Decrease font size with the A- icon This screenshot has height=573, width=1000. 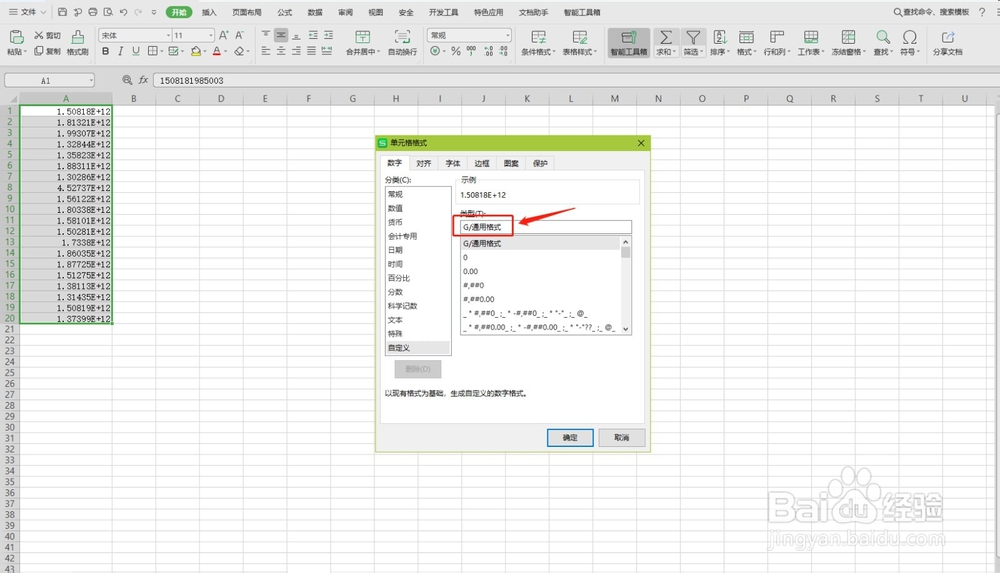point(239,35)
